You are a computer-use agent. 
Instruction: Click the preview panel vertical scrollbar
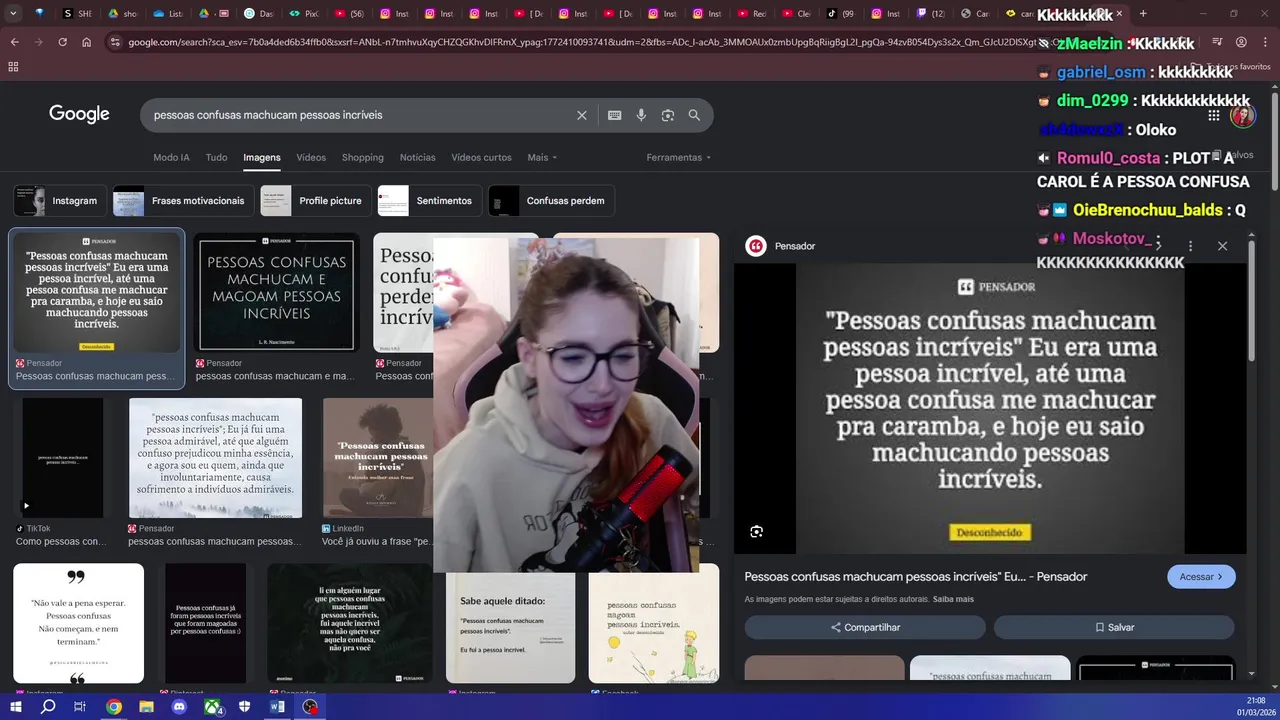click(x=1251, y=300)
